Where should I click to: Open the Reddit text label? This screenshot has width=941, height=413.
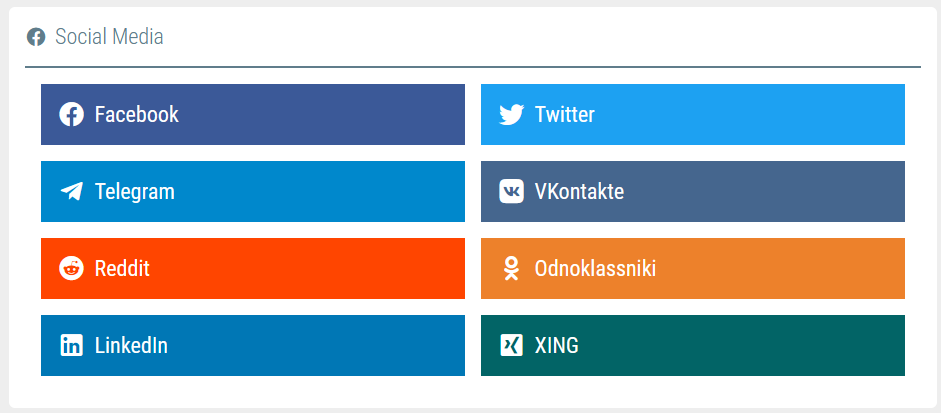click(x=122, y=268)
